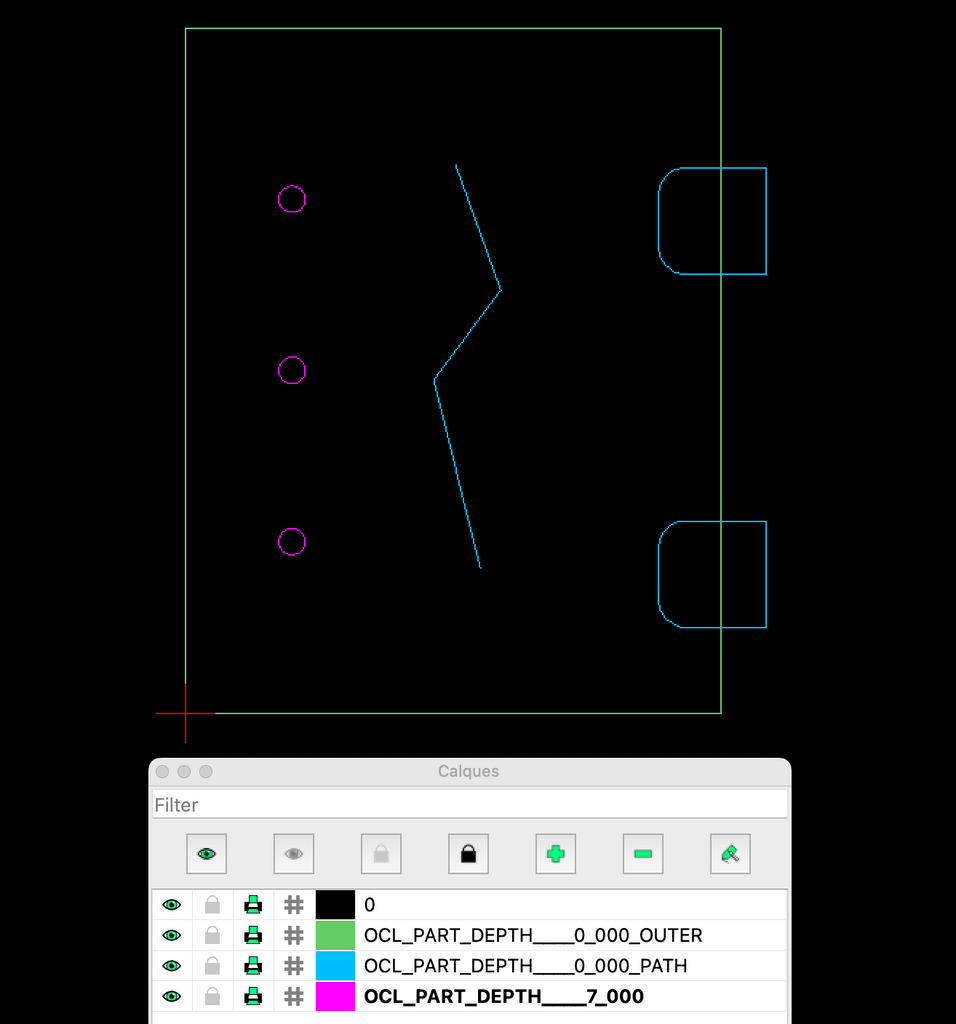956x1024 pixels.
Task: Click the blue color swatch of PATH layer
Action: coord(335,966)
